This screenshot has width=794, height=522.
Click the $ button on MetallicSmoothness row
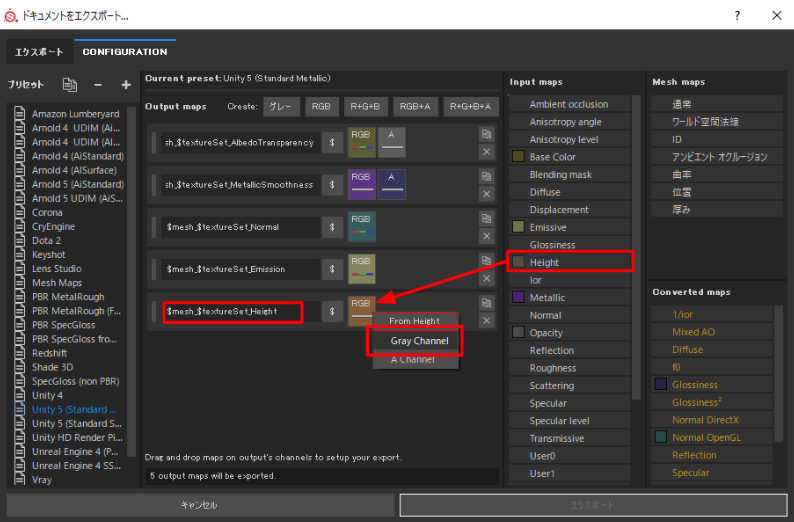pos(332,185)
